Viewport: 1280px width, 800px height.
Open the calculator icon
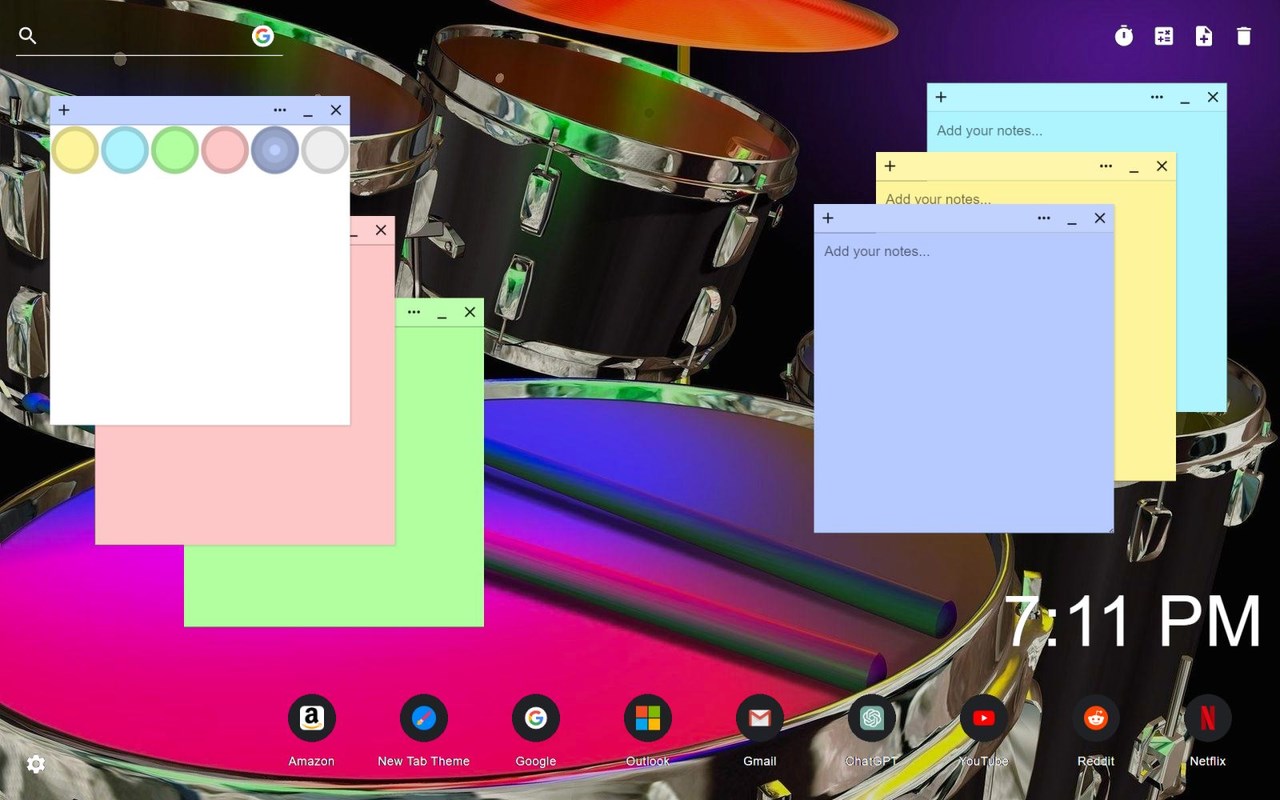(x=1164, y=36)
